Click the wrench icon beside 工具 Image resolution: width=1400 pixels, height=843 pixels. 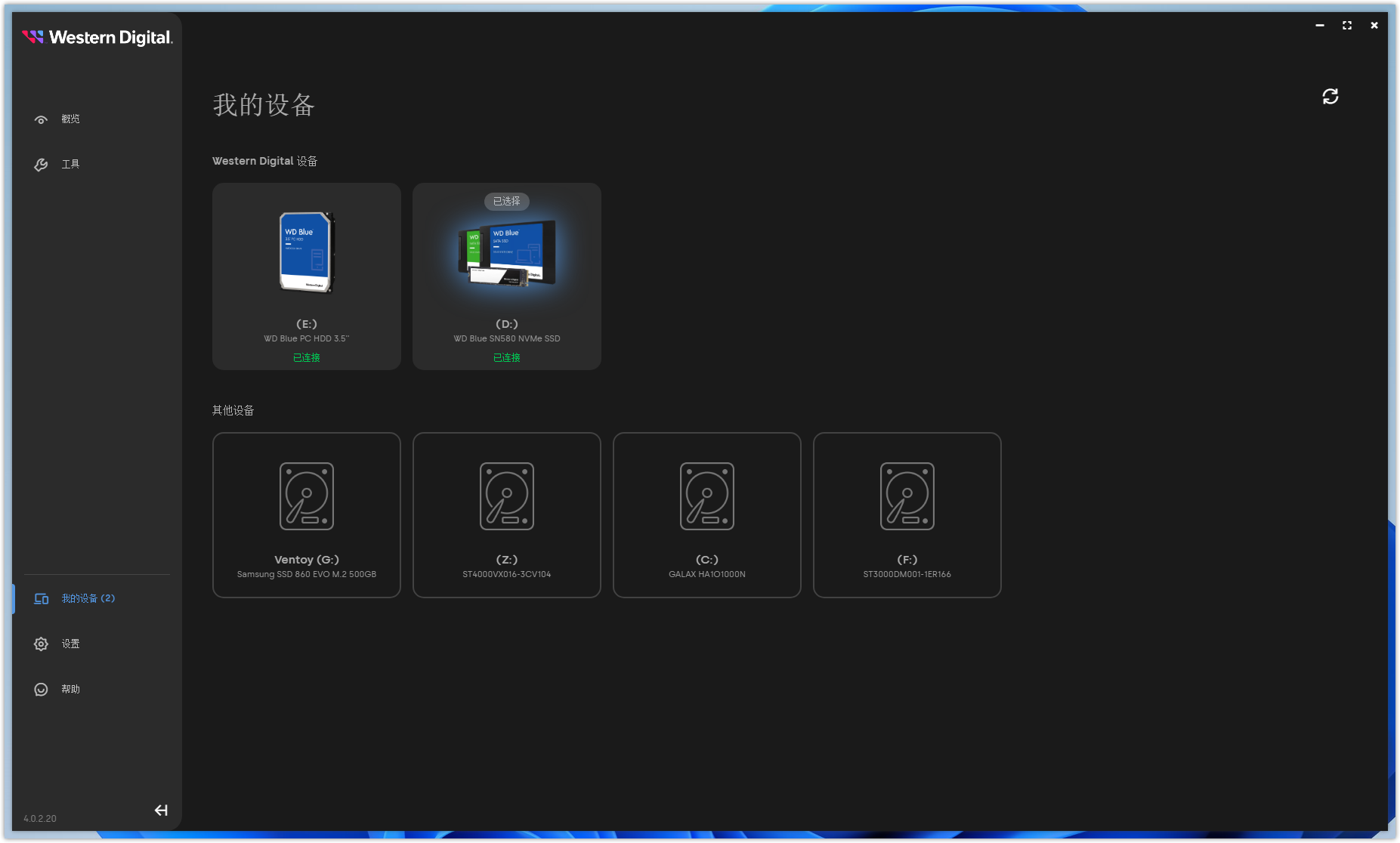coord(41,165)
